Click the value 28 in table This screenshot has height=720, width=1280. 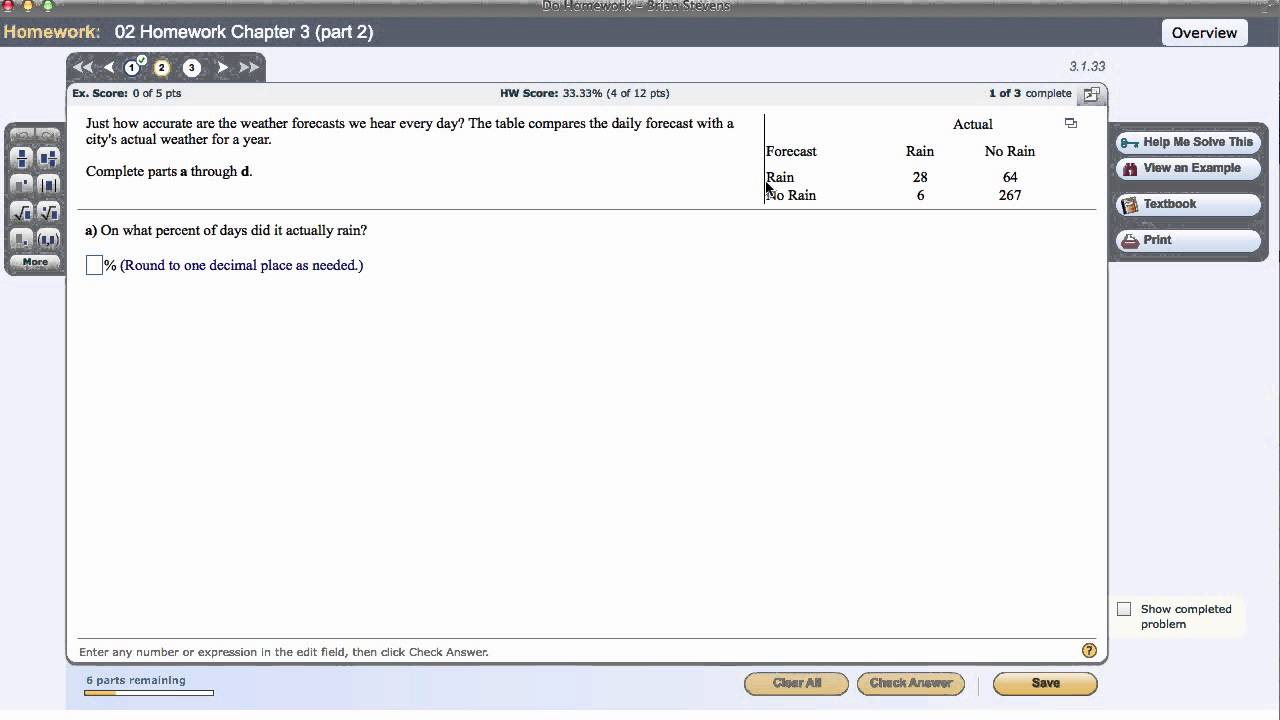[x=920, y=177]
